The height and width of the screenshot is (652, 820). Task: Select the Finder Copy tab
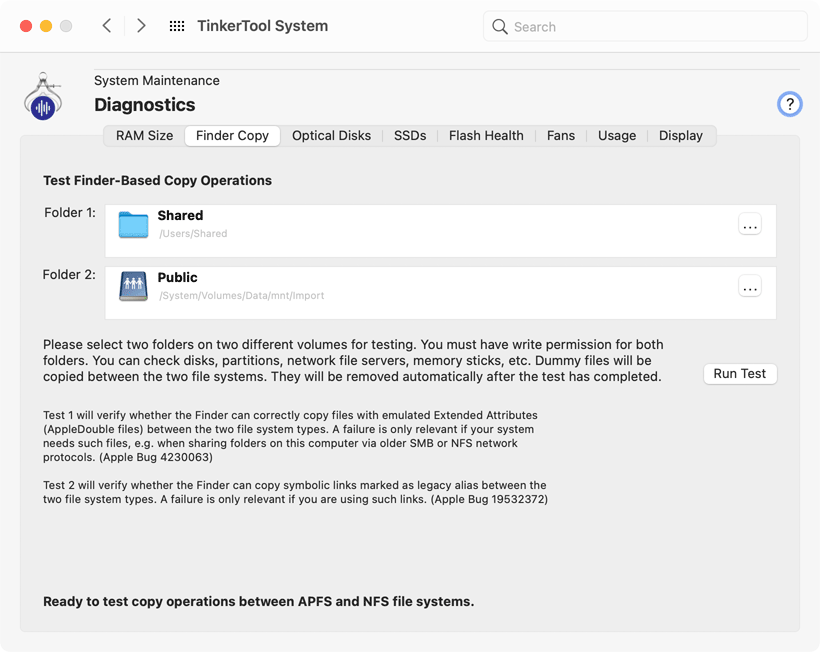(x=232, y=136)
